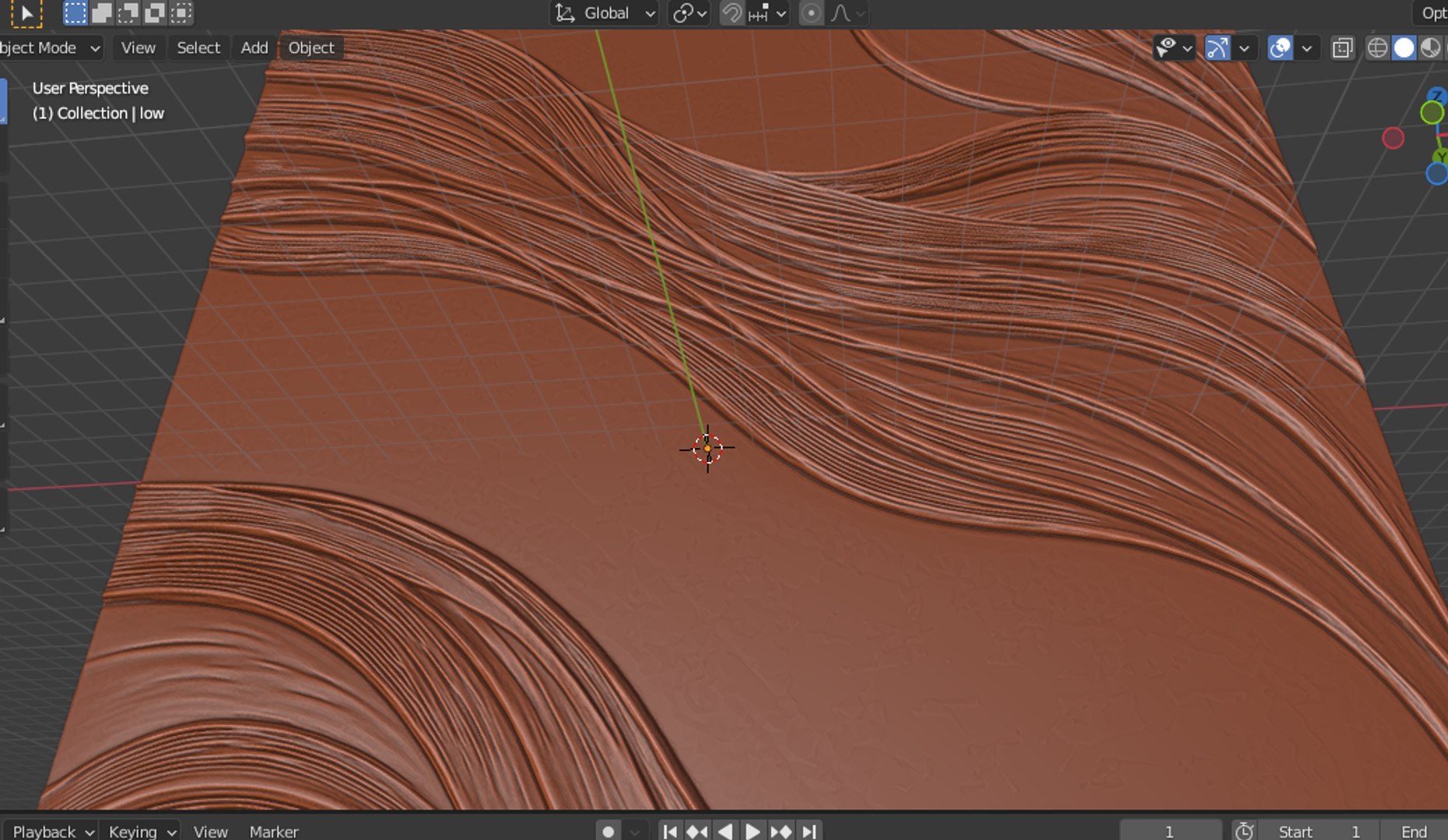Viewport: 1448px width, 840px height.
Task: Open the Object Mode selector
Action: click(x=51, y=47)
